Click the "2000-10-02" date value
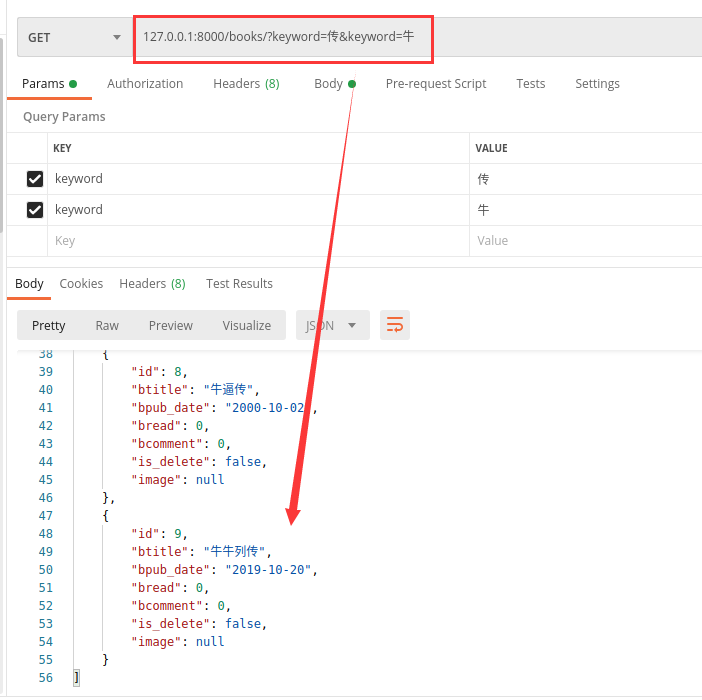Screen dimensions: 702x700 (268, 408)
